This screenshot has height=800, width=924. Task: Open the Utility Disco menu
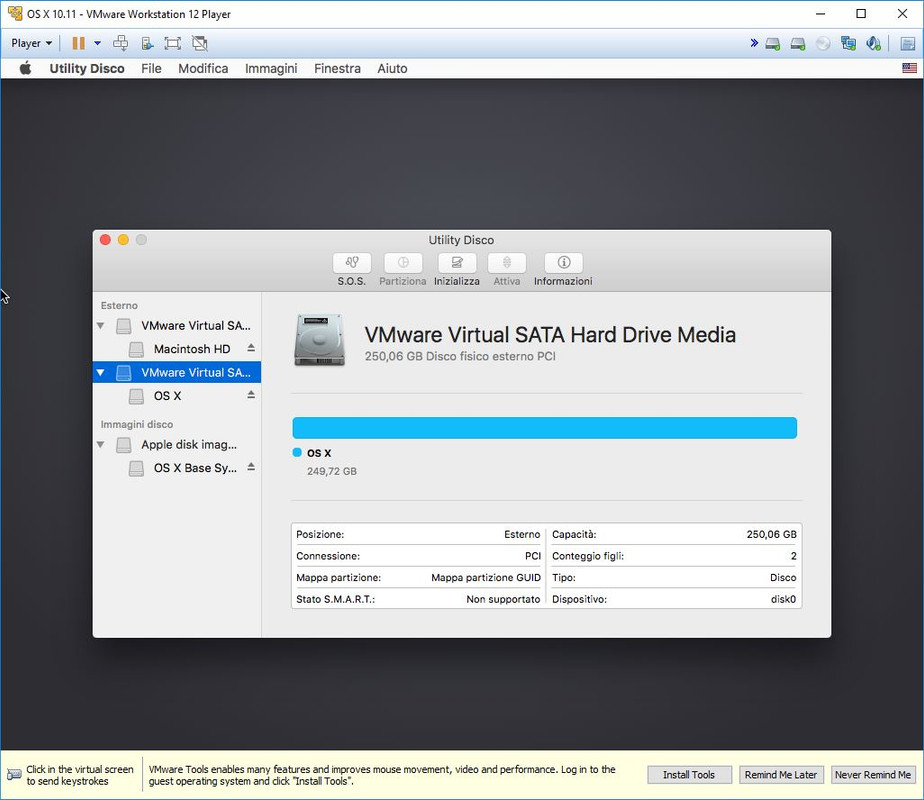pos(87,68)
